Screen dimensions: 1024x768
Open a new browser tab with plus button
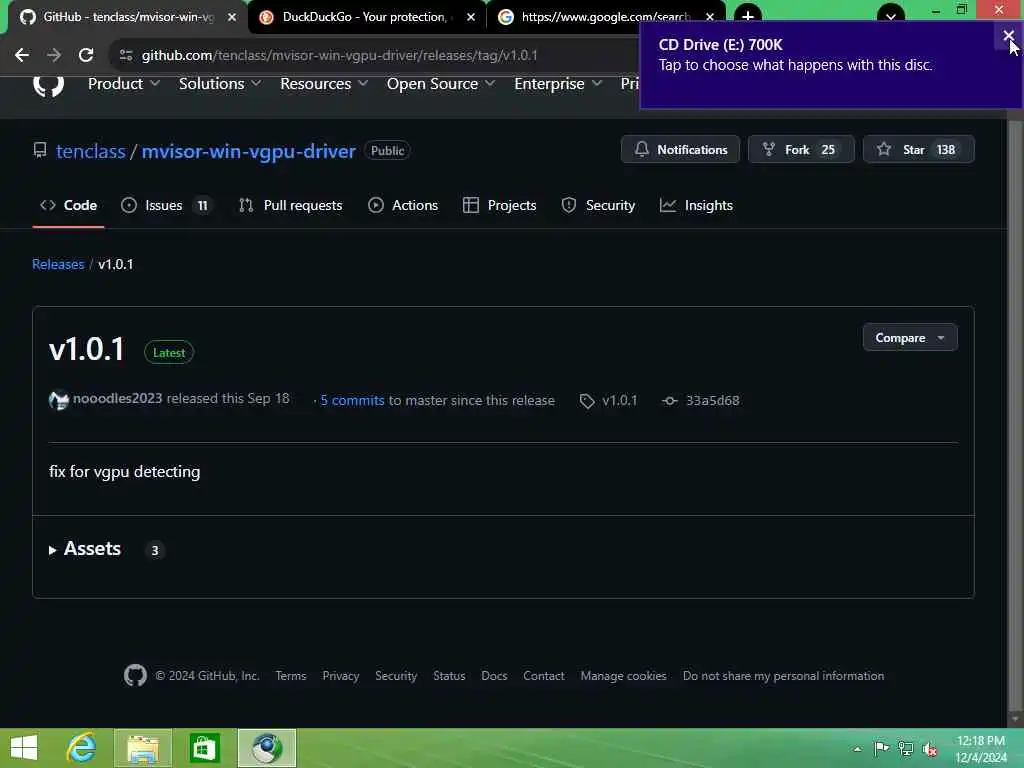(748, 16)
